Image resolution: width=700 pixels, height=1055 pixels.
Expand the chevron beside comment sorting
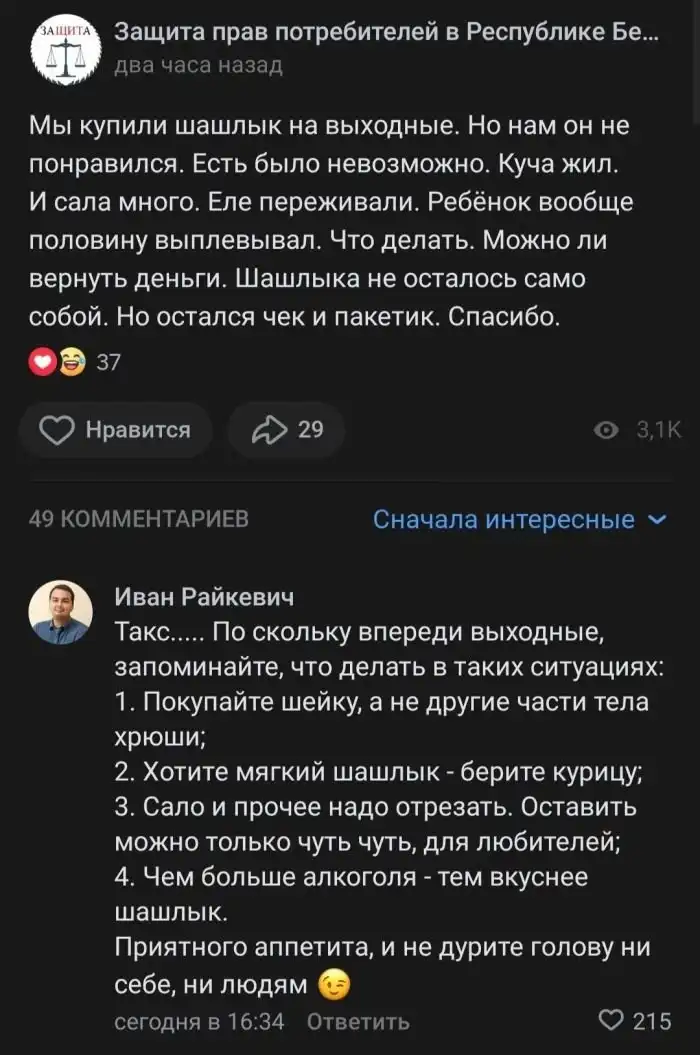[657, 520]
